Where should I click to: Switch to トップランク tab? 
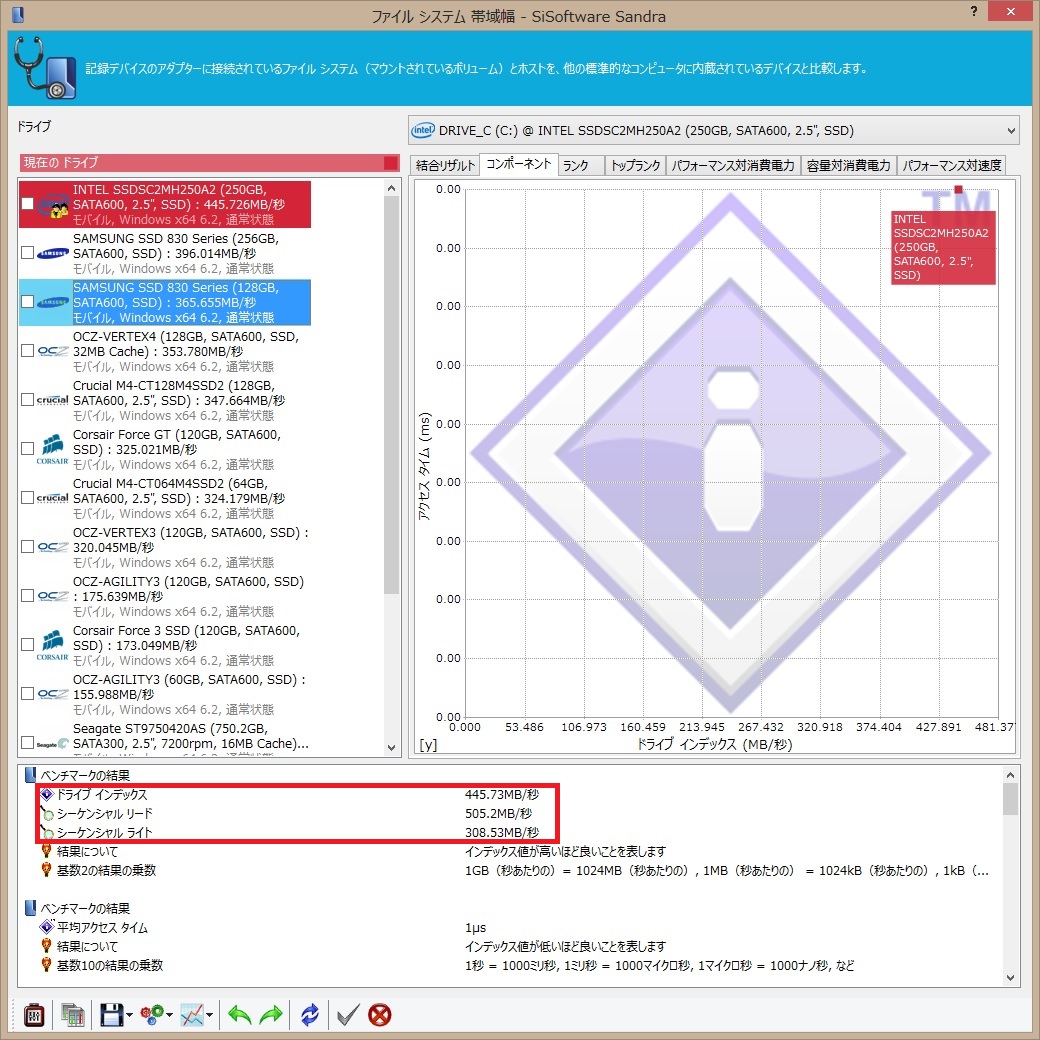coord(635,165)
